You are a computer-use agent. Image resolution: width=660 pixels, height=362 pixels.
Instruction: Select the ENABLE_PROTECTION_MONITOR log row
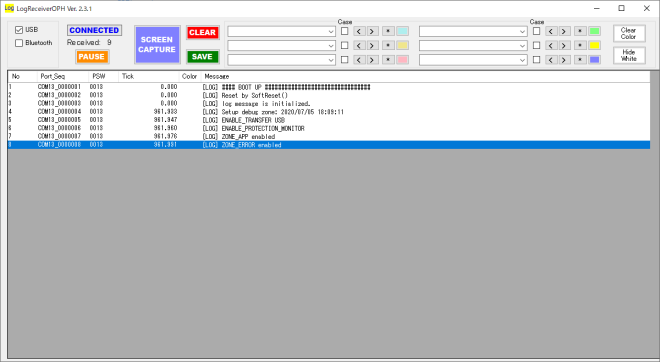point(329,128)
